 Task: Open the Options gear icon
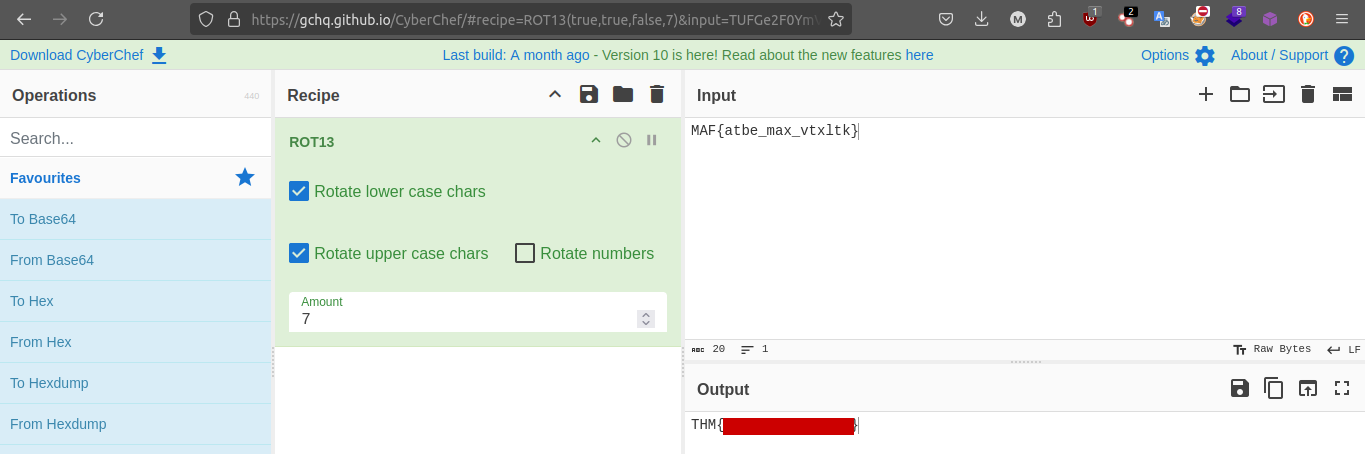pyautogui.click(x=1204, y=56)
